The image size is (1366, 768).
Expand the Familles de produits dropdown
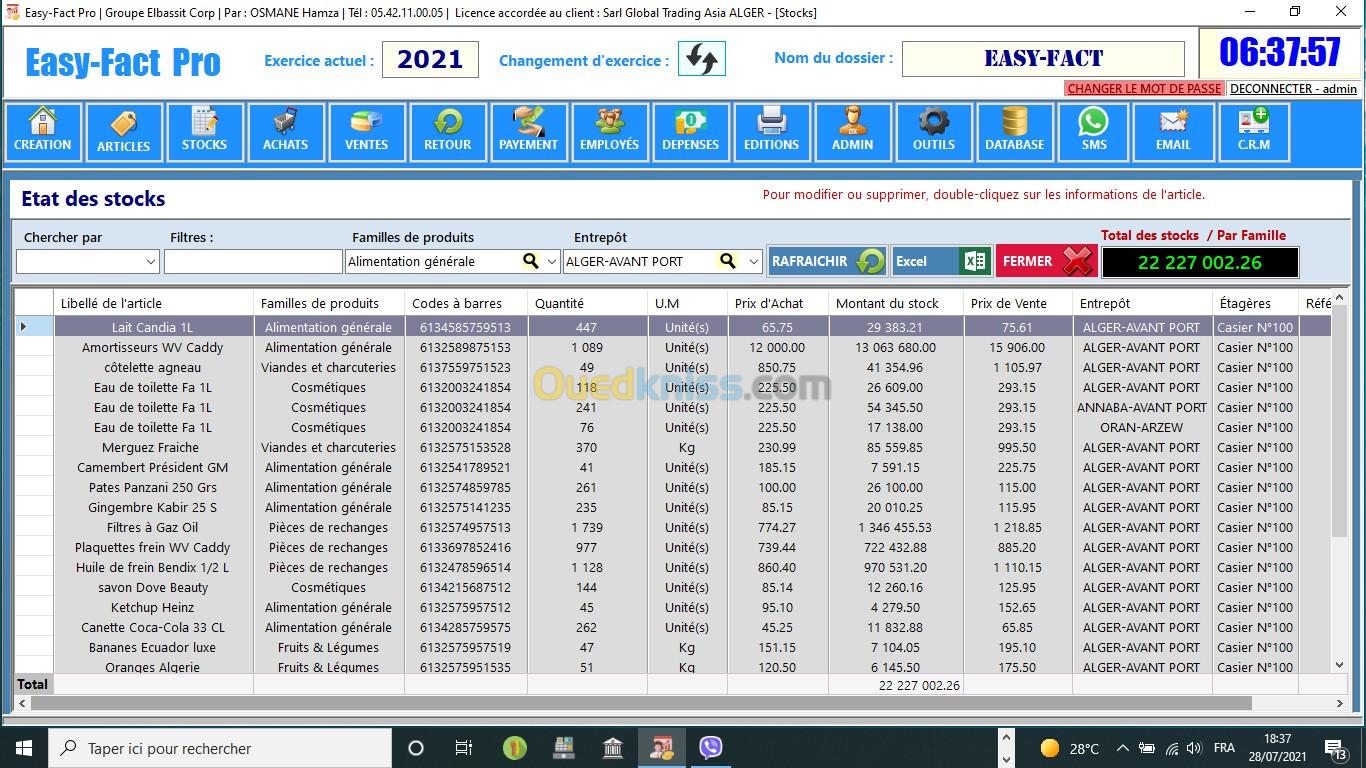[x=551, y=262]
